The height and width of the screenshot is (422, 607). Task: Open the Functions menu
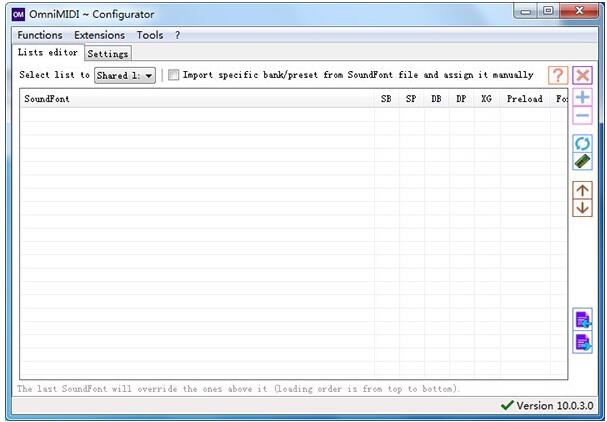(x=39, y=35)
